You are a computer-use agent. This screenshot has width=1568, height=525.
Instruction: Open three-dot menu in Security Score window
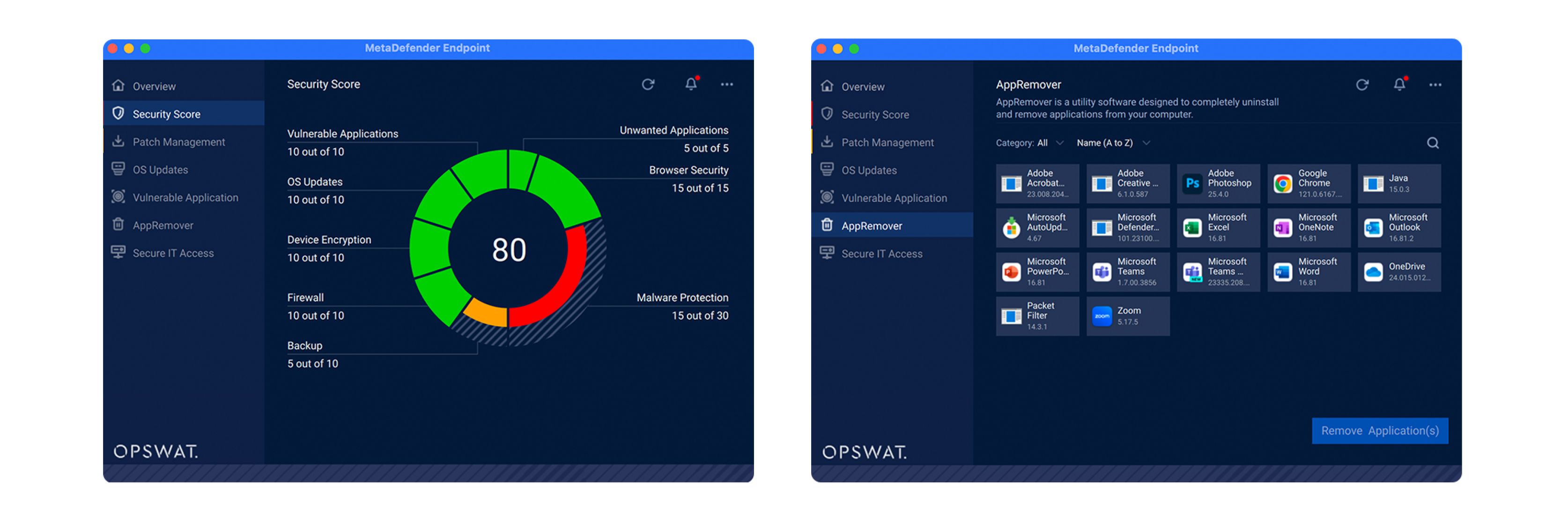point(726,84)
